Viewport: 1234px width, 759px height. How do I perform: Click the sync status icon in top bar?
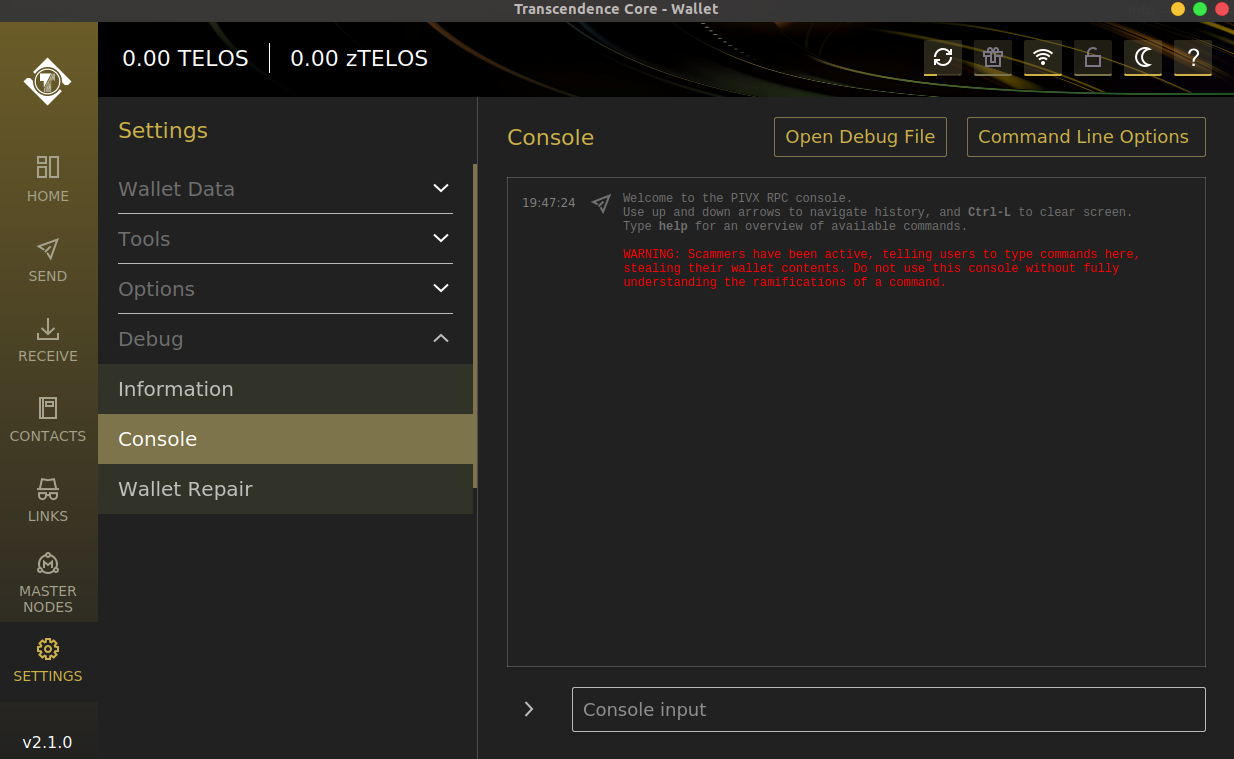click(943, 58)
